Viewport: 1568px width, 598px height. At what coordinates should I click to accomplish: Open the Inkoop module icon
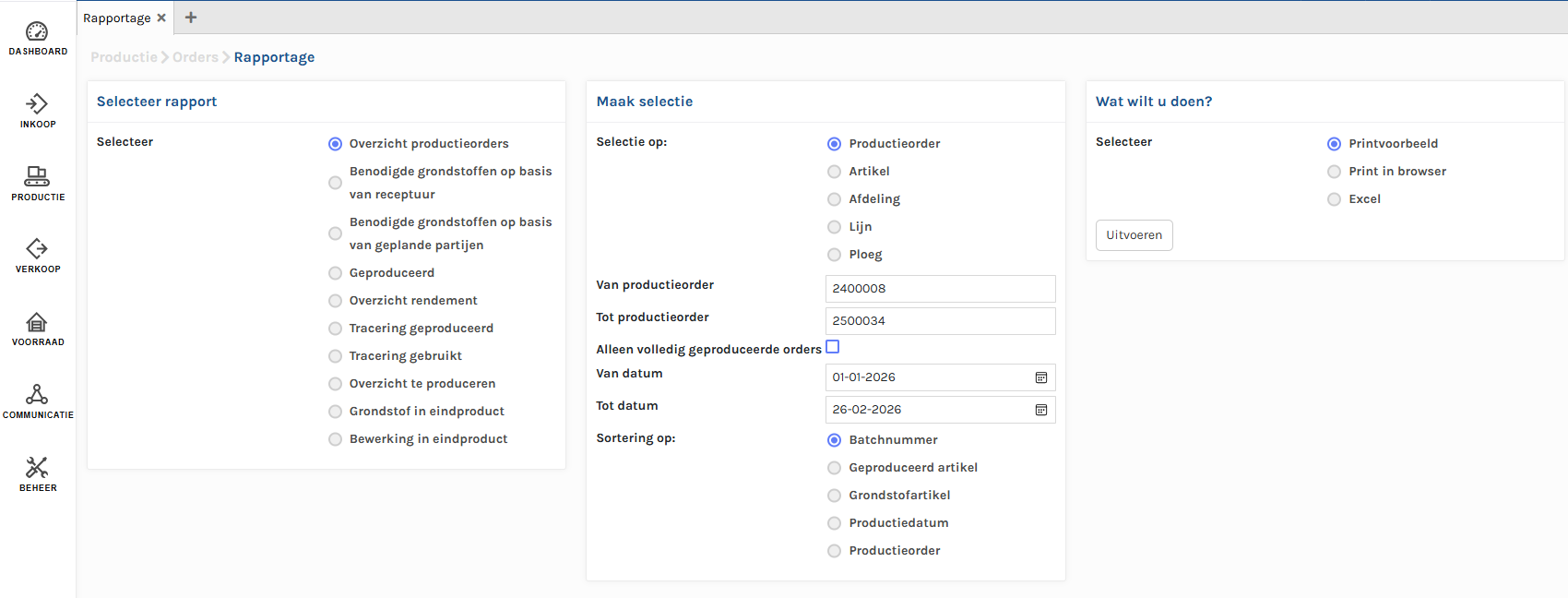tap(37, 103)
